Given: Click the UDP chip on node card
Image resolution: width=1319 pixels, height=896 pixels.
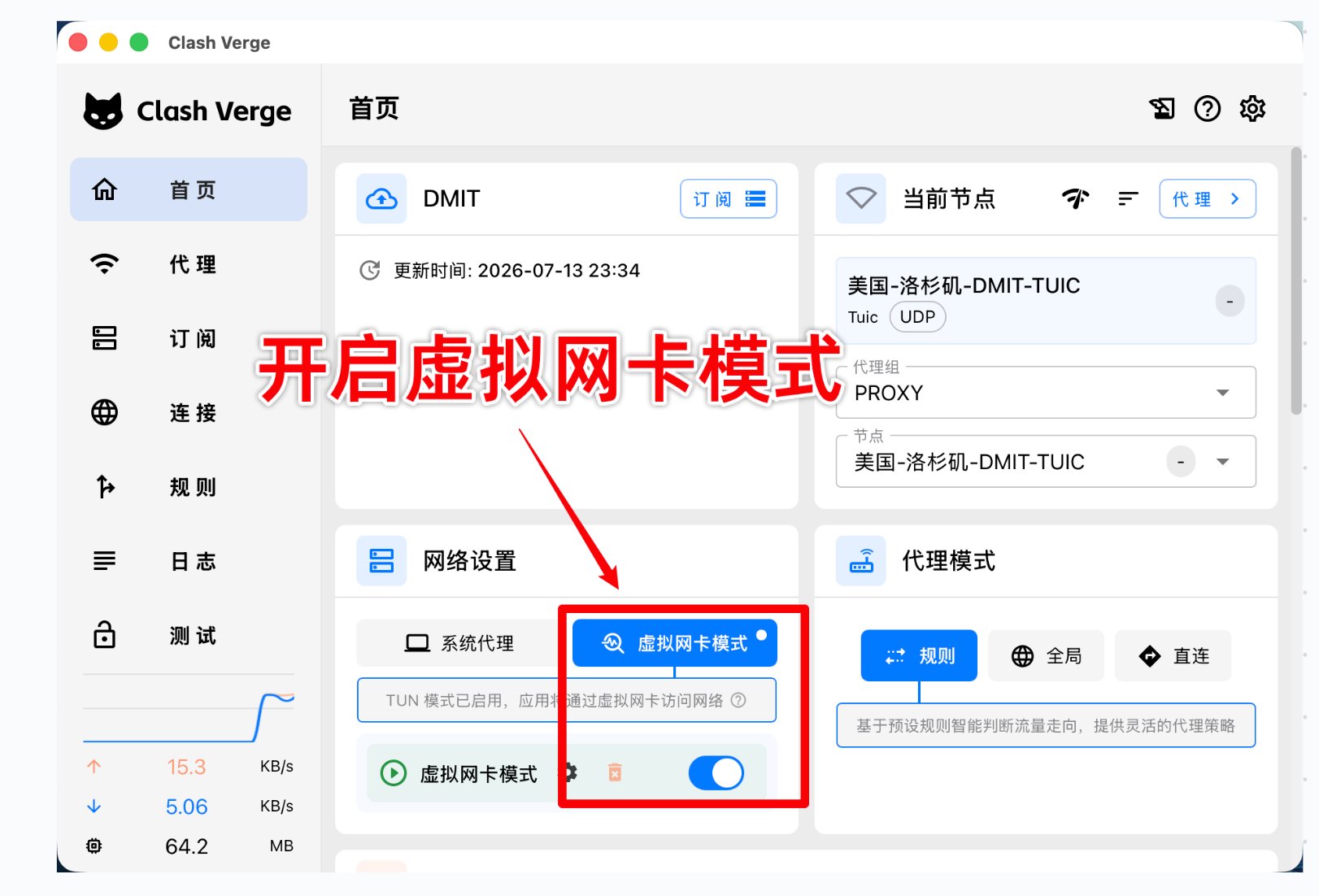Looking at the screenshot, I should coord(917,316).
